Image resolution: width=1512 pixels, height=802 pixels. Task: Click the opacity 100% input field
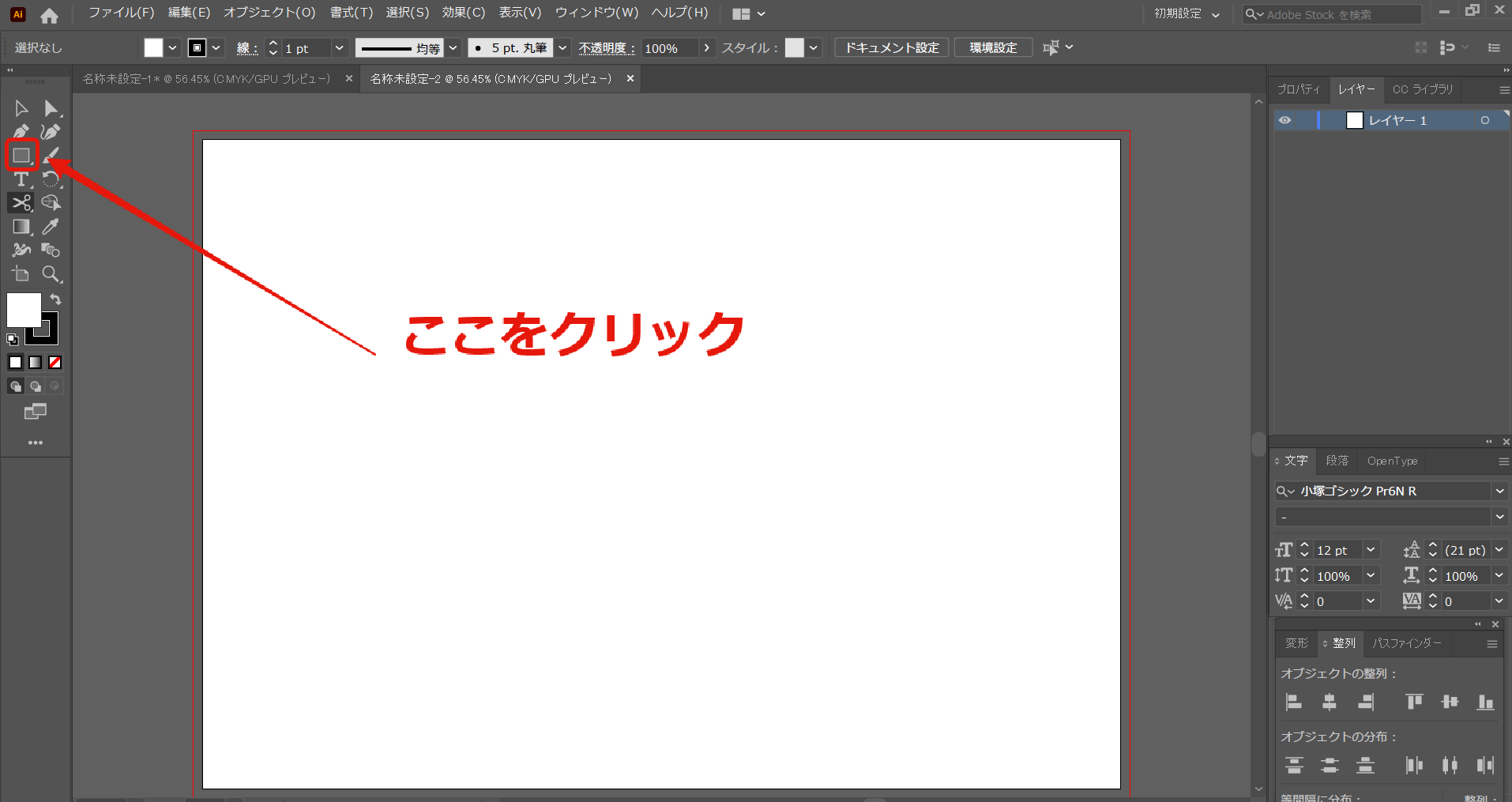[669, 48]
